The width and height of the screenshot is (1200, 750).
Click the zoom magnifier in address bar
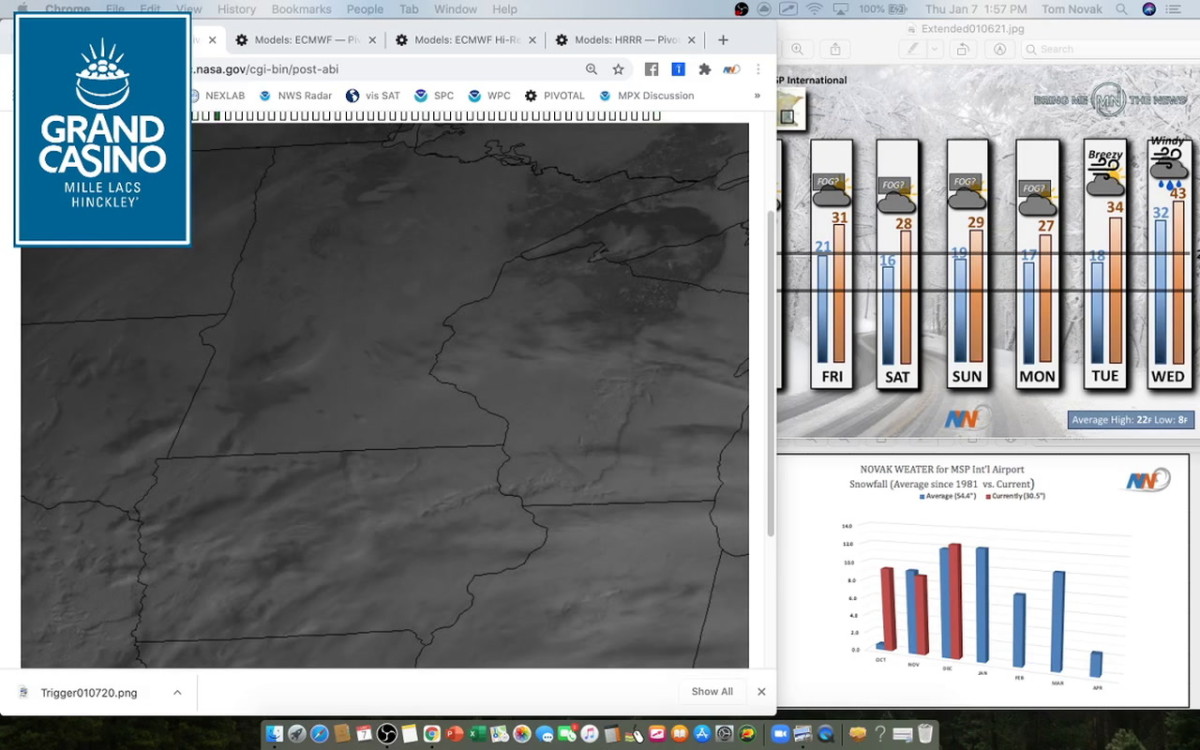pyautogui.click(x=591, y=69)
